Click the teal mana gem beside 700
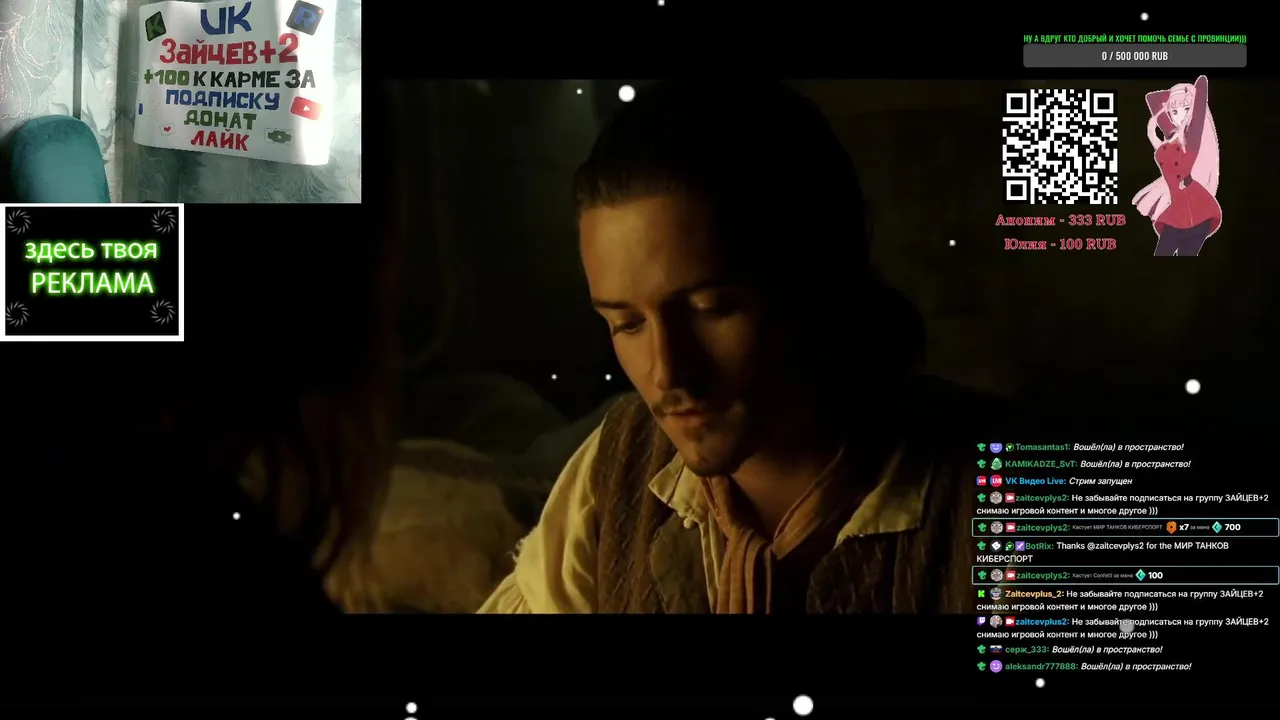1280x720 pixels. pos(1217,527)
